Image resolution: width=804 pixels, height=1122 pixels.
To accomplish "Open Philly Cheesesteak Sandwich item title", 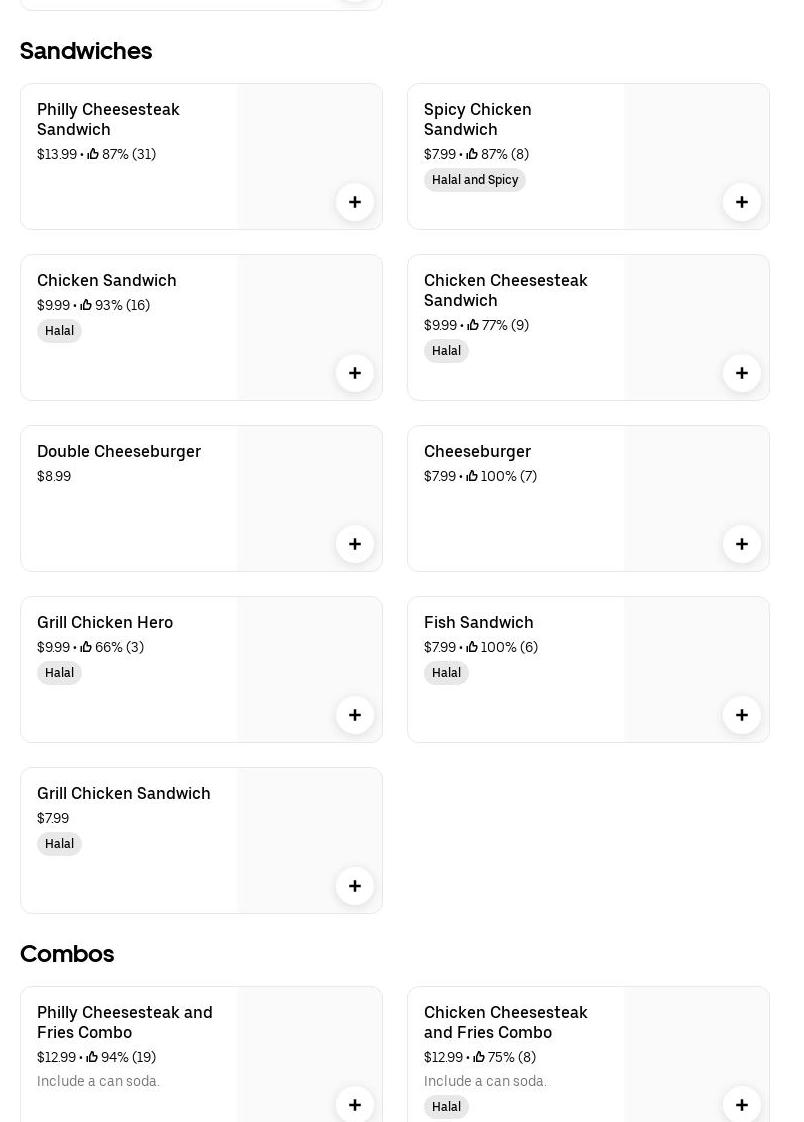I will [x=108, y=119].
